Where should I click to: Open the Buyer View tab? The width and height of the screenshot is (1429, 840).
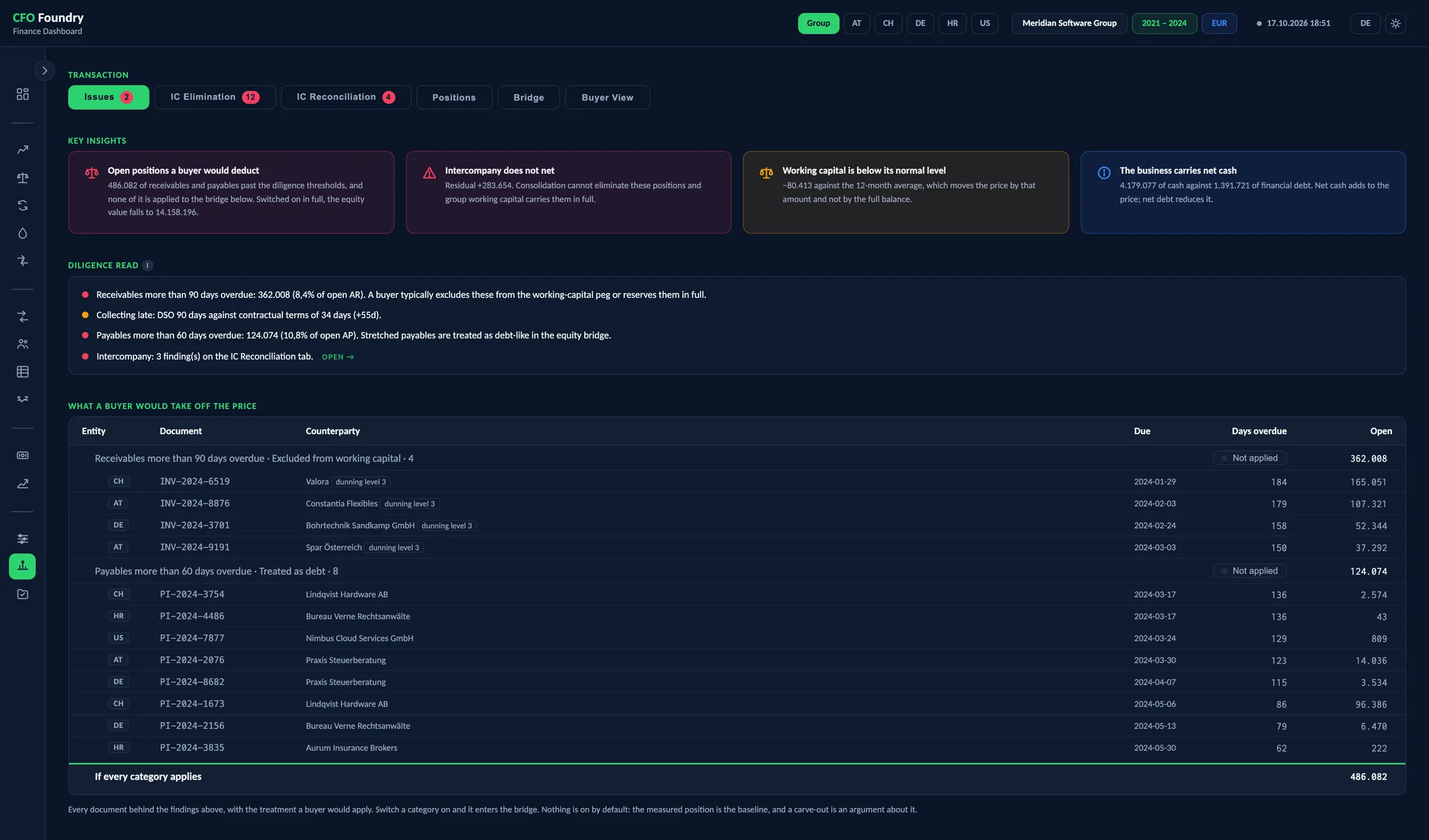[x=608, y=98]
